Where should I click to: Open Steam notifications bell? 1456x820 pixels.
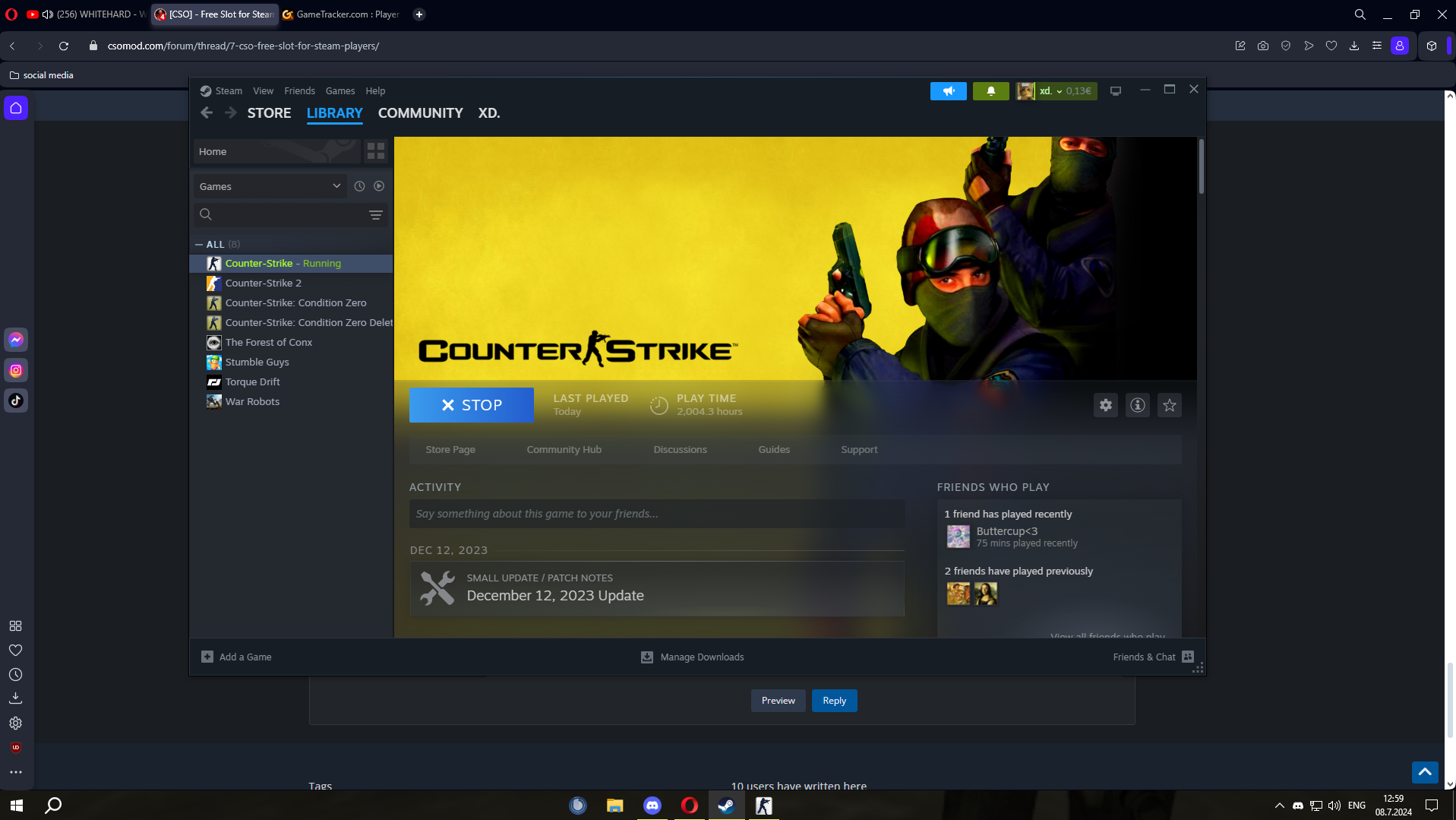[990, 91]
